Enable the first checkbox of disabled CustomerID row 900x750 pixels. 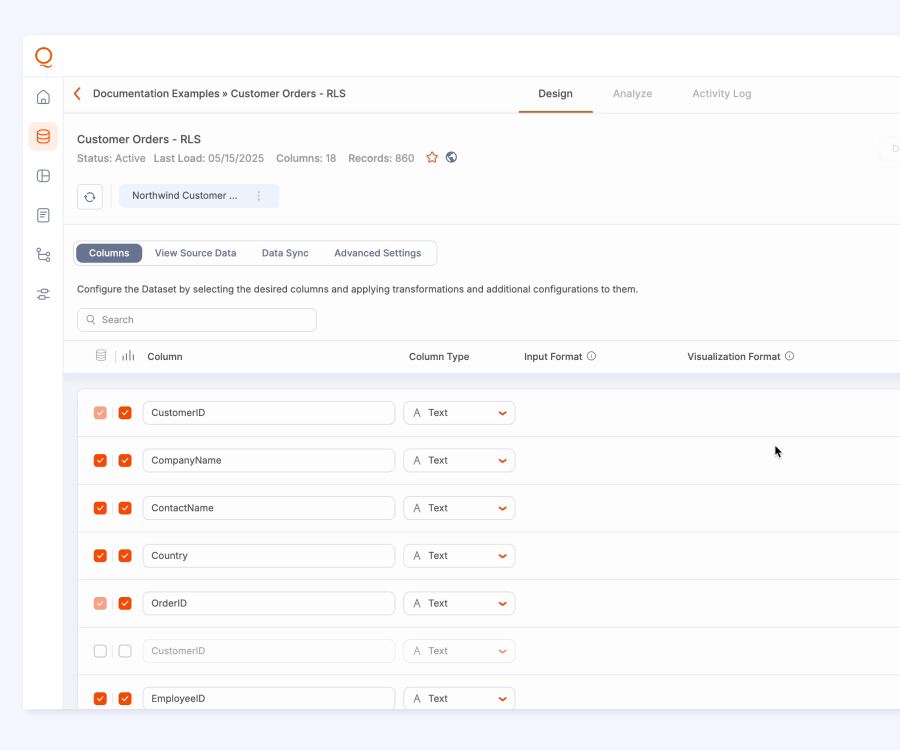[x=100, y=651]
